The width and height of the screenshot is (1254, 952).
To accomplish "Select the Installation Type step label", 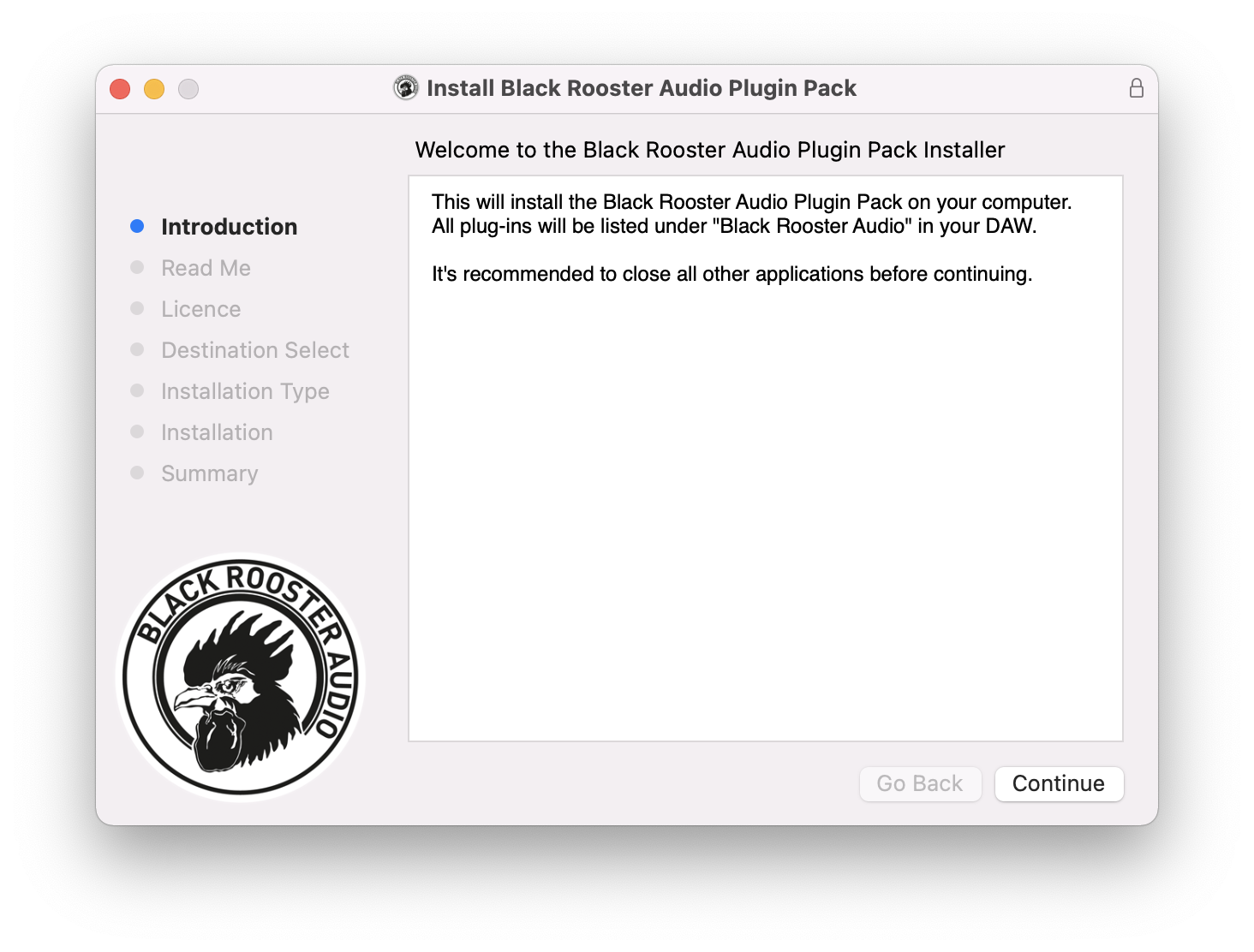I will click(x=246, y=391).
